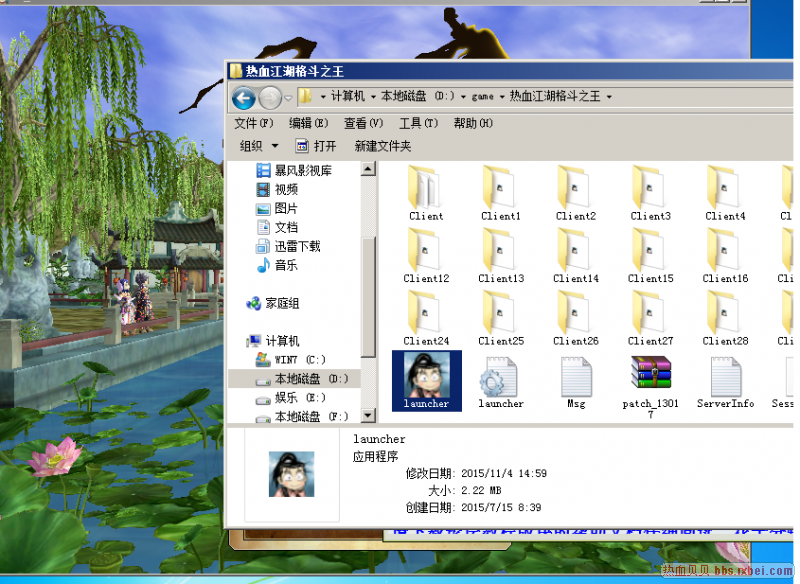
Task: Select WIN7 (C:) drive in sidebar
Action: pos(299,359)
